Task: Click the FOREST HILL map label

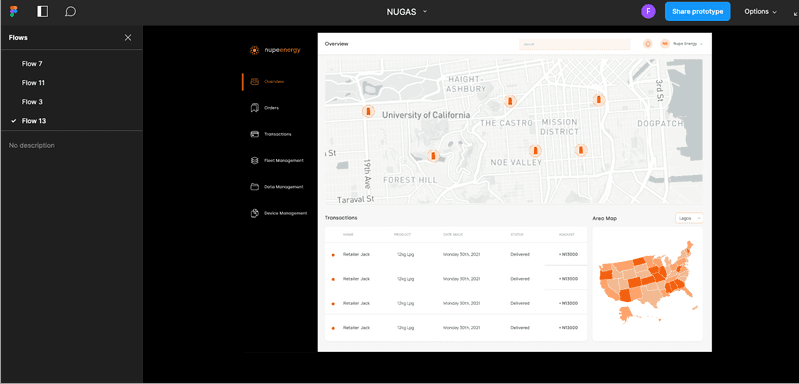Action: point(410,180)
